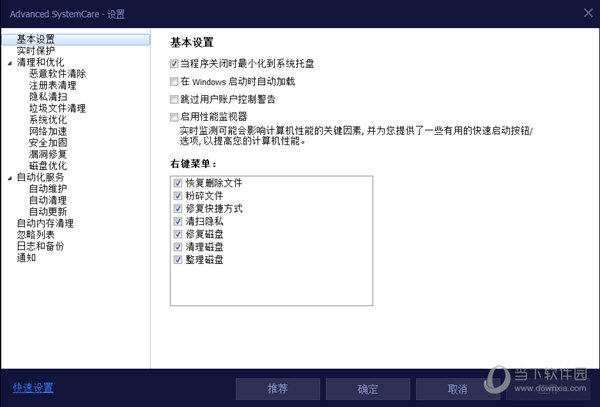Open 自动更新 settings
The height and width of the screenshot is (407, 600).
click(48, 211)
